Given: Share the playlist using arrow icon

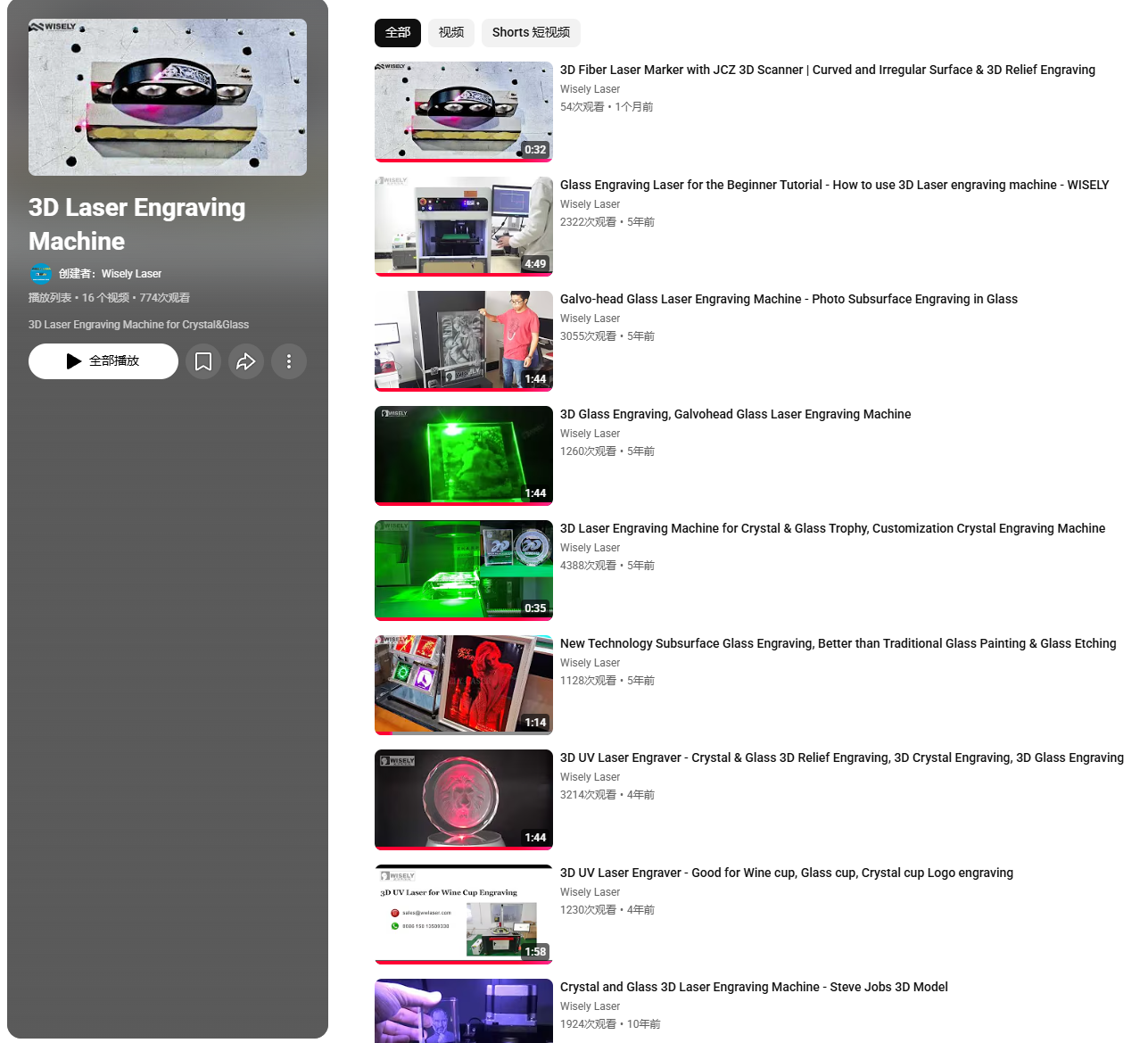Looking at the screenshot, I should pyautogui.click(x=246, y=361).
